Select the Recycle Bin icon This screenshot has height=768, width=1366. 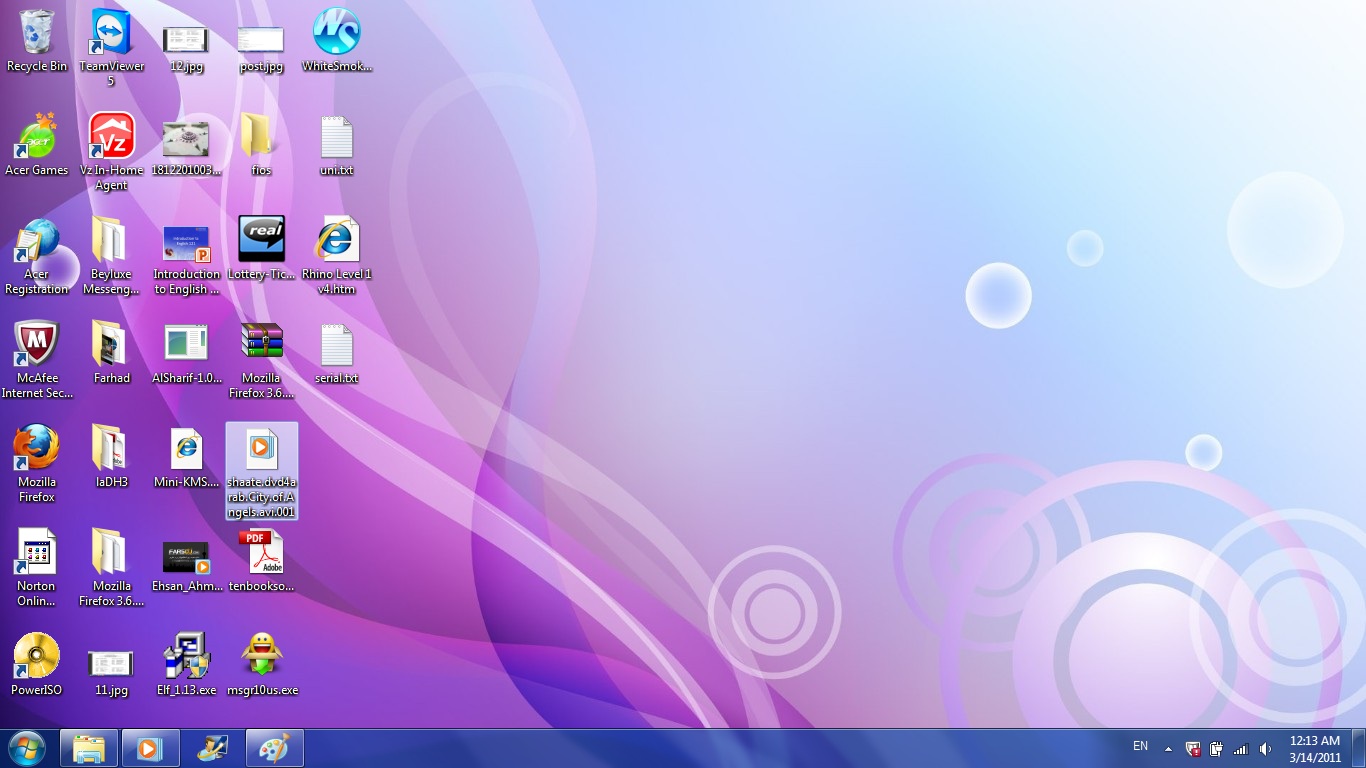click(x=37, y=33)
